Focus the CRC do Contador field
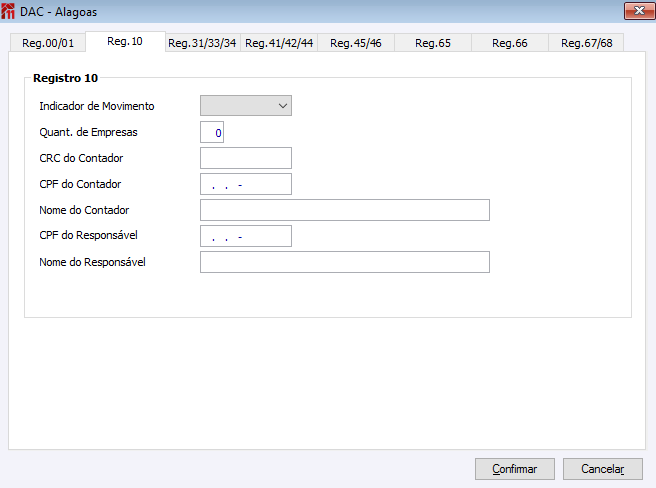 [x=246, y=158]
